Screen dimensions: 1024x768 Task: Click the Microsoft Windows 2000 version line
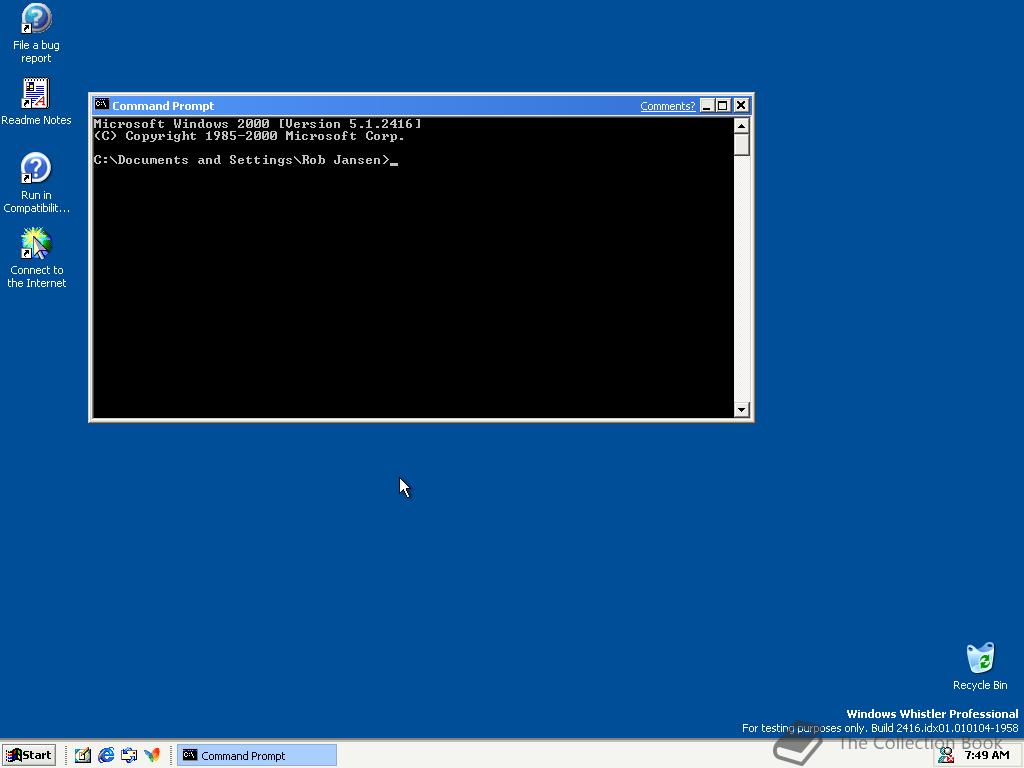click(257, 123)
